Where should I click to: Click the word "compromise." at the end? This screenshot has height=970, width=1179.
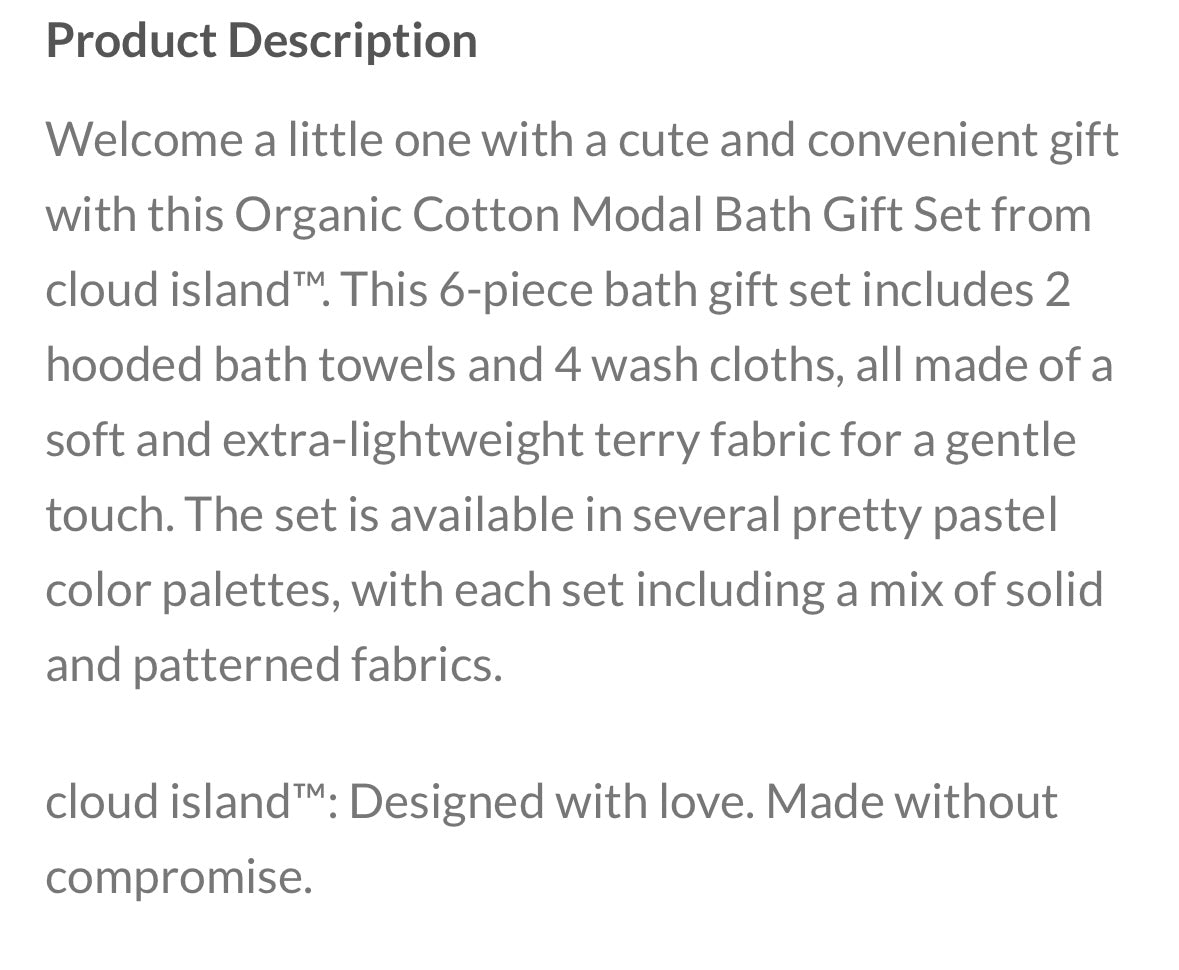179,877
